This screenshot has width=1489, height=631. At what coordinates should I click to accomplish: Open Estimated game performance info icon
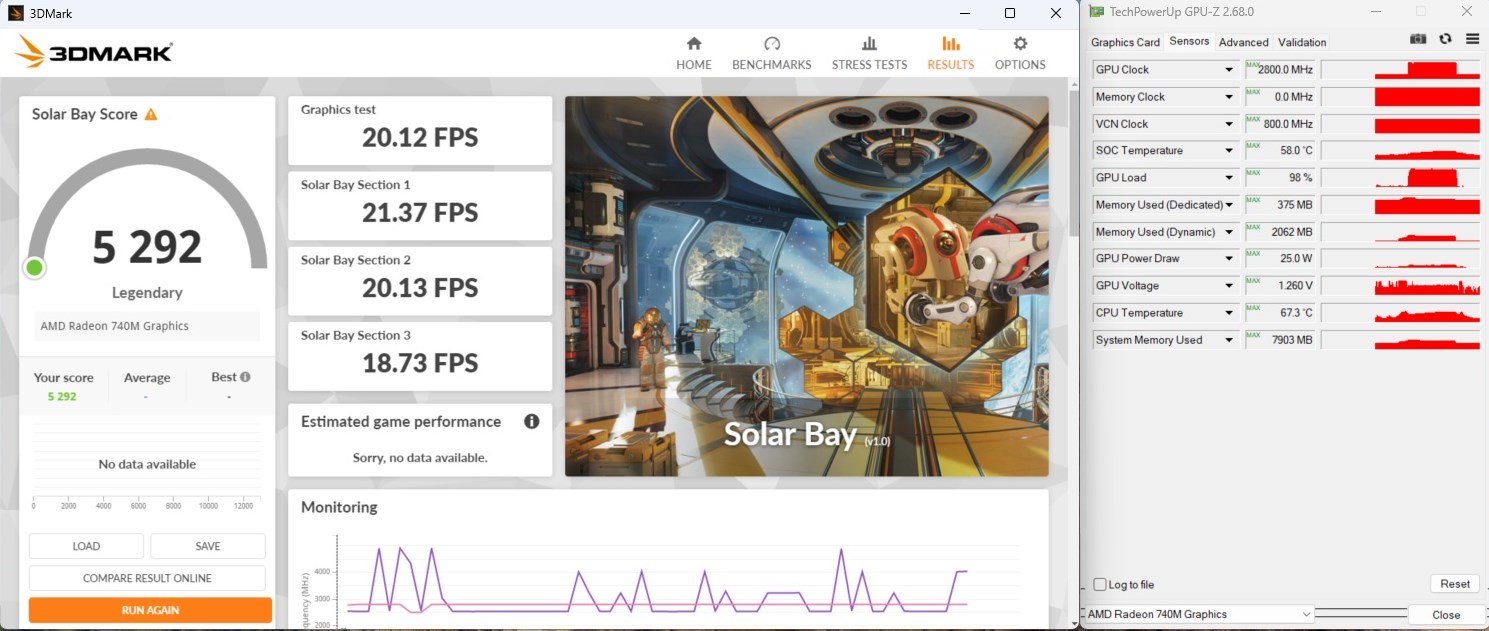click(x=532, y=422)
